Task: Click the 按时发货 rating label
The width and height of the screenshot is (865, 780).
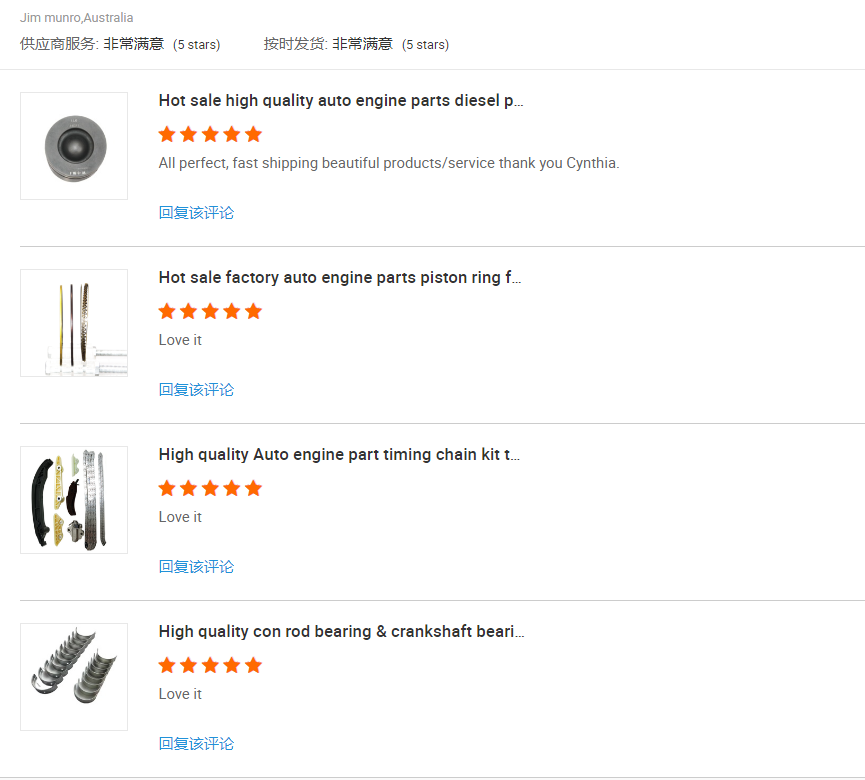Action: point(295,44)
